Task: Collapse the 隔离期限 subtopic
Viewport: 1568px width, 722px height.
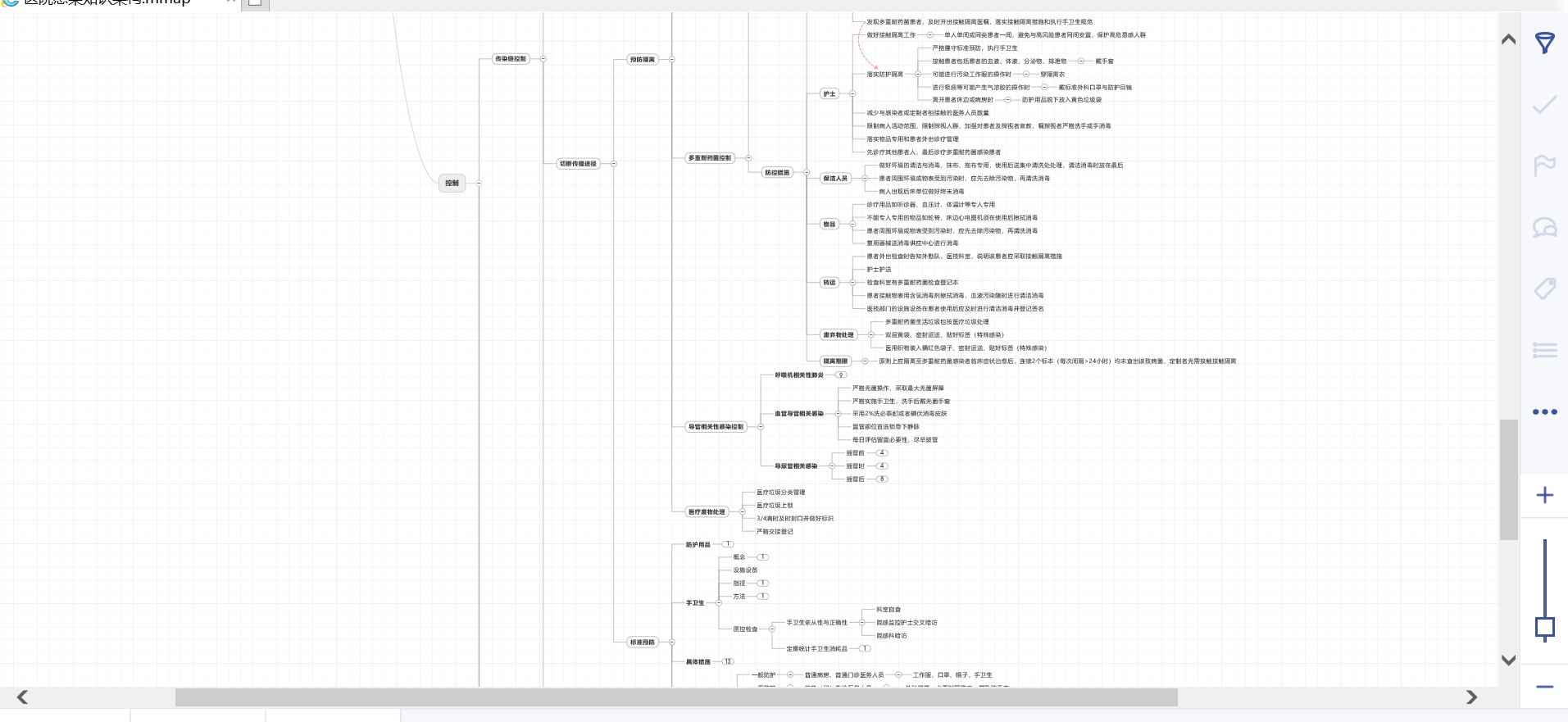Action: pos(864,361)
